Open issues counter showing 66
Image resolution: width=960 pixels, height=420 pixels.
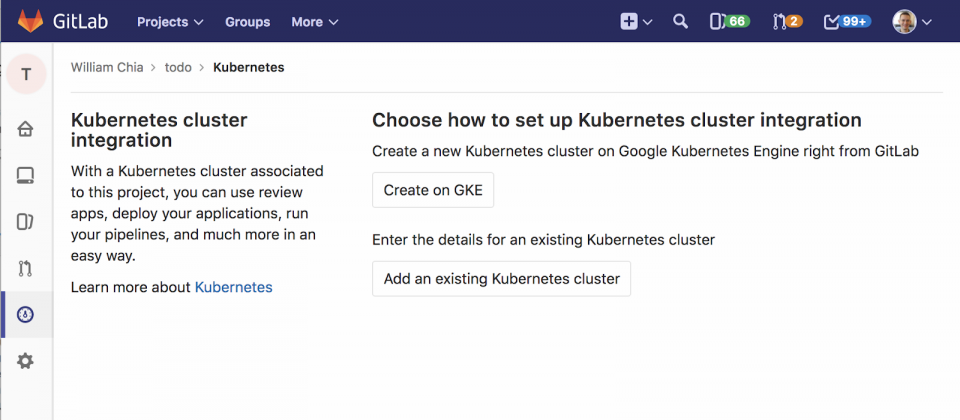[729, 21]
